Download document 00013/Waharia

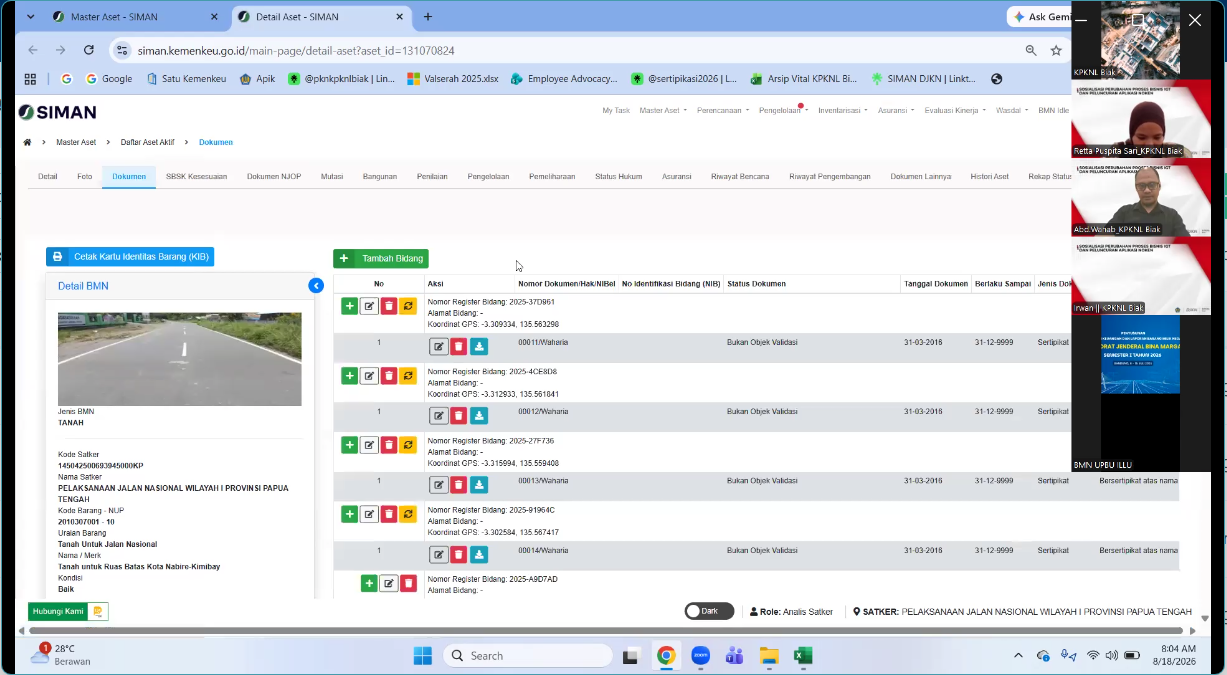pos(479,485)
